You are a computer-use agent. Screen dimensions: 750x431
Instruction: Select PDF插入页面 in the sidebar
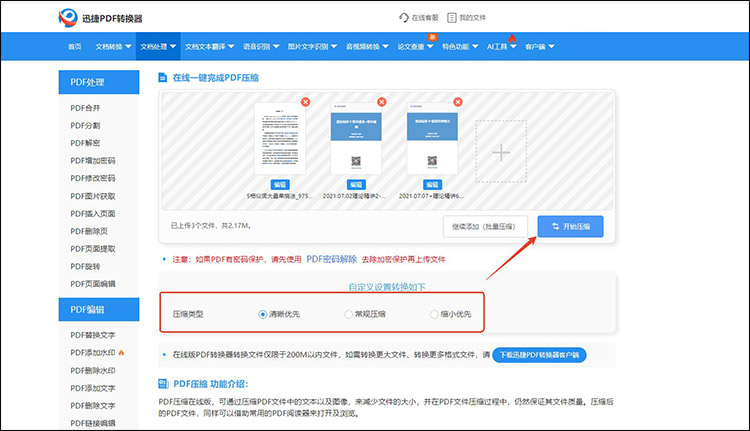pos(93,214)
